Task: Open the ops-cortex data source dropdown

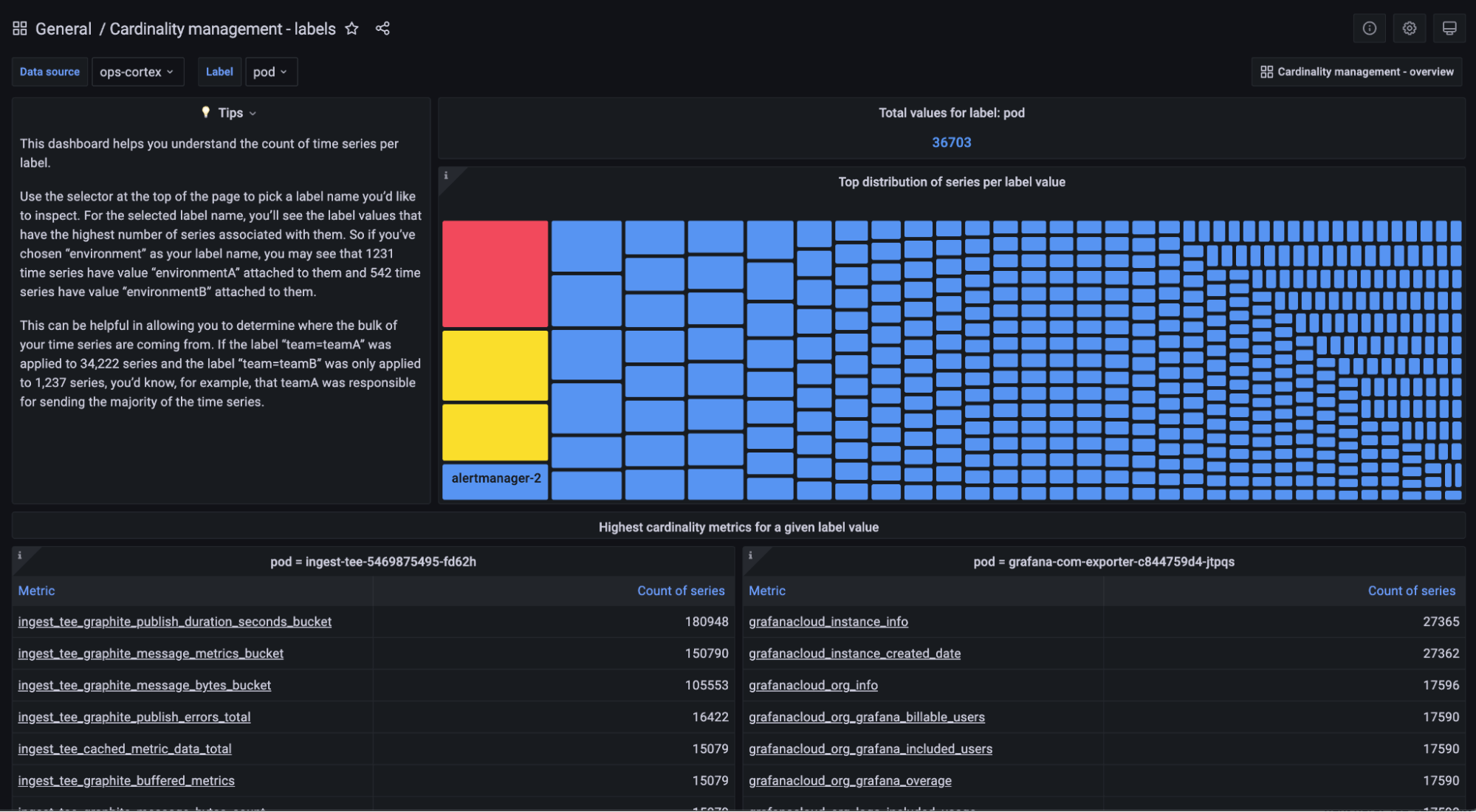Action: [x=137, y=72]
